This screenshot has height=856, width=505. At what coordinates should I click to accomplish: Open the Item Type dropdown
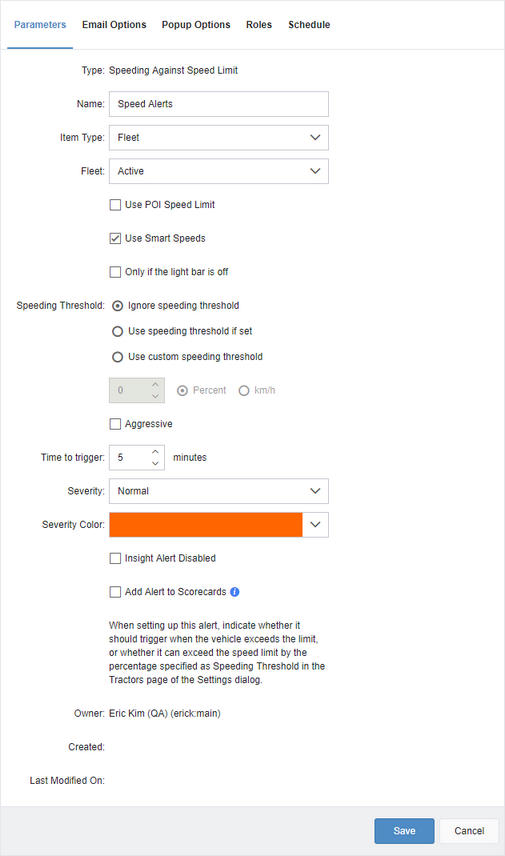[x=219, y=138]
